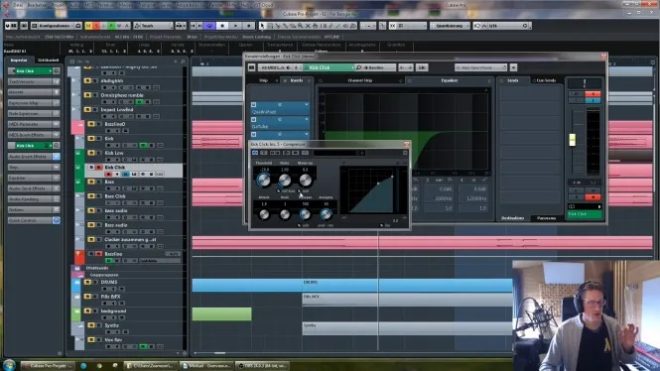Toggle the Compressor bypass button
The height and width of the screenshot is (371, 660).
click(255, 153)
